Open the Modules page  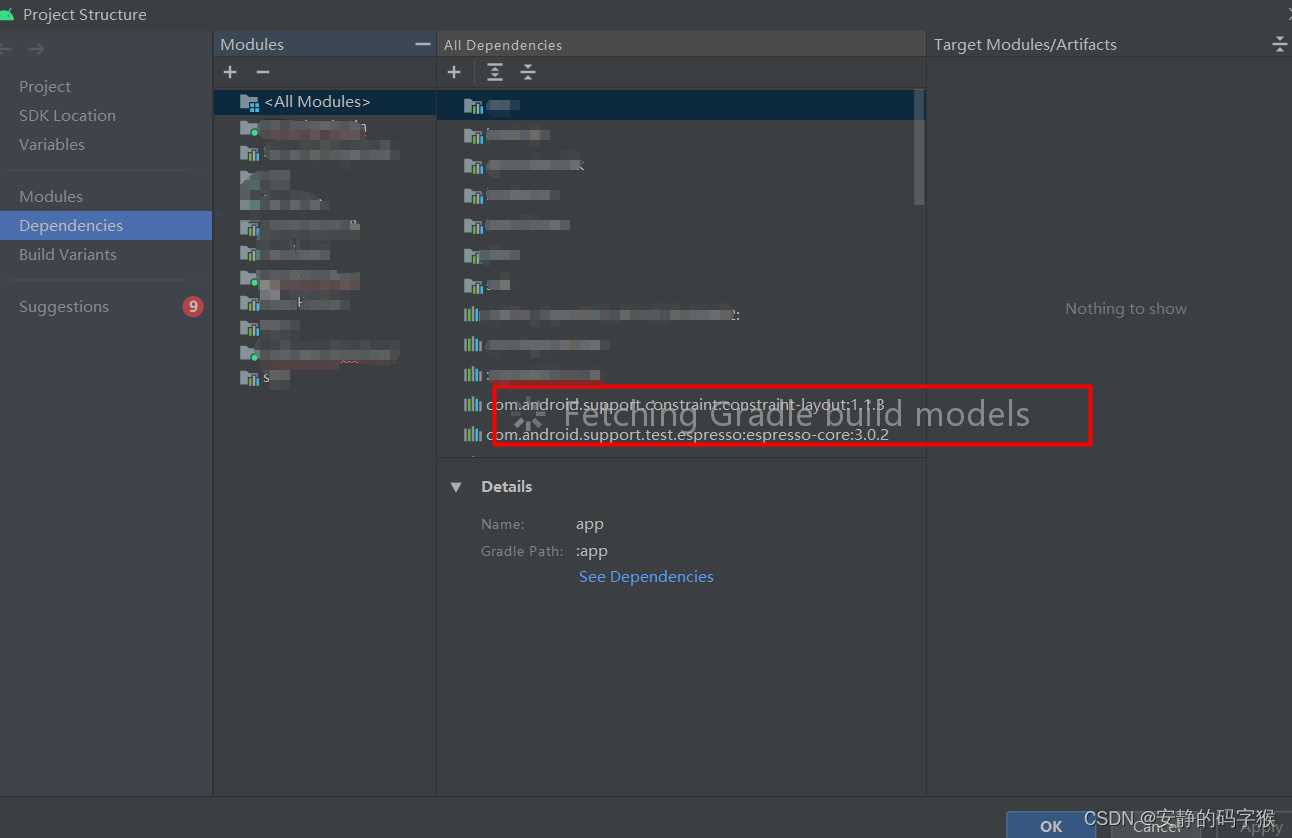click(x=51, y=197)
